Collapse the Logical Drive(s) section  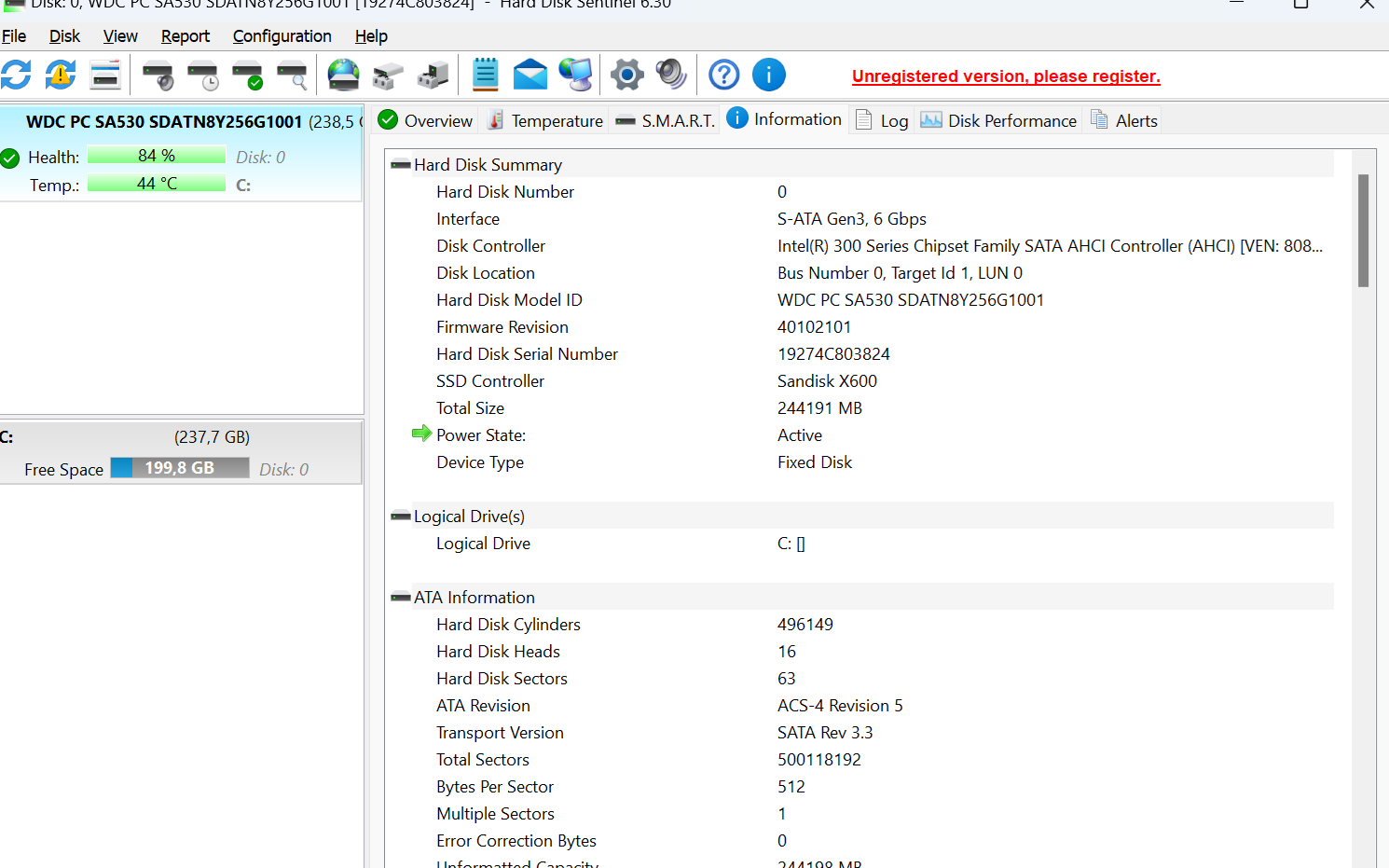(x=400, y=516)
